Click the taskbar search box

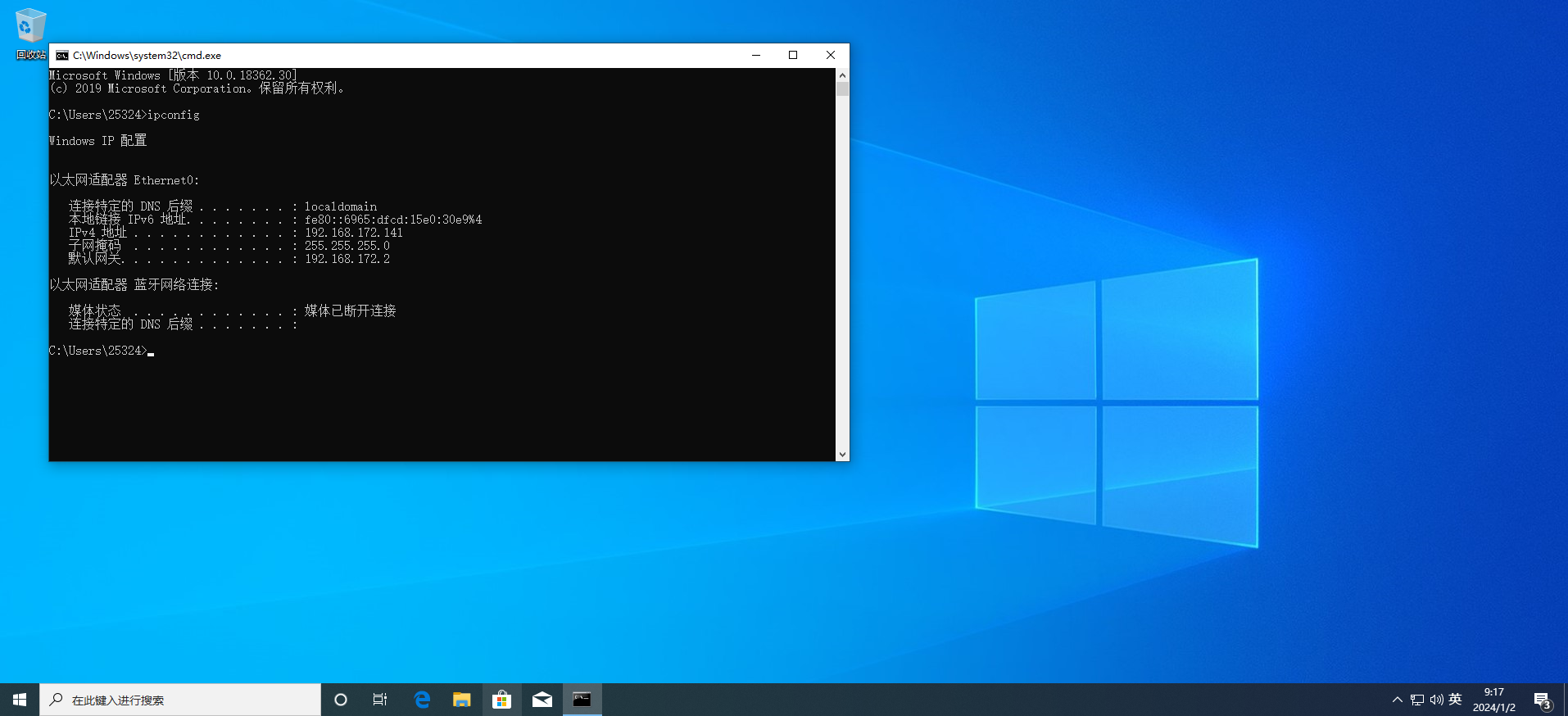click(x=180, y=700)
